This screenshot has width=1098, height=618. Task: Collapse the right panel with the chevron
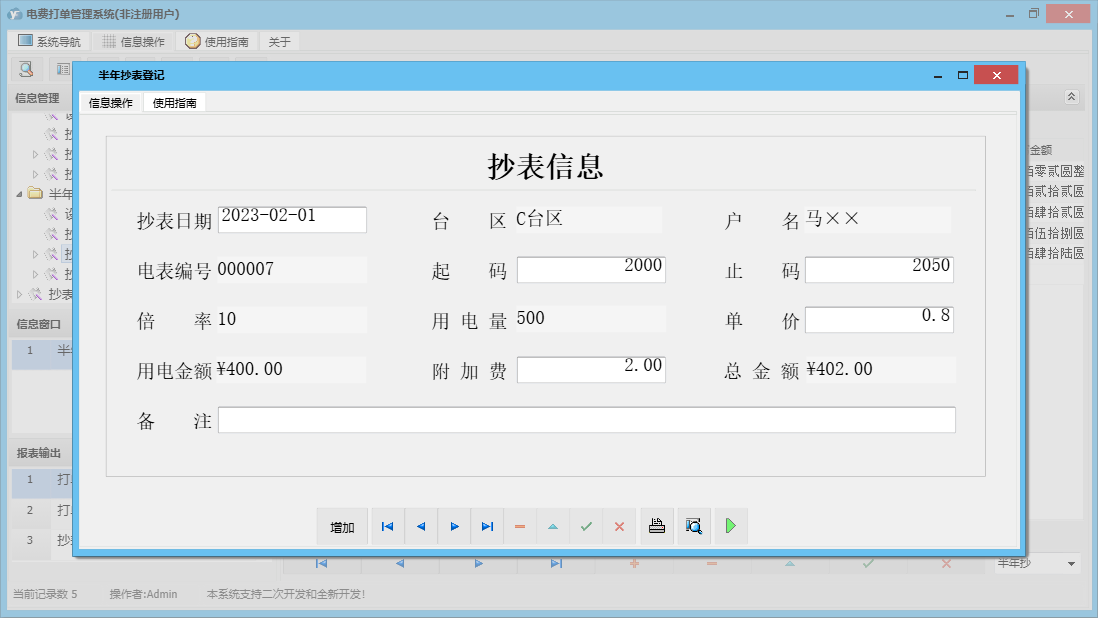point(1071,97)
